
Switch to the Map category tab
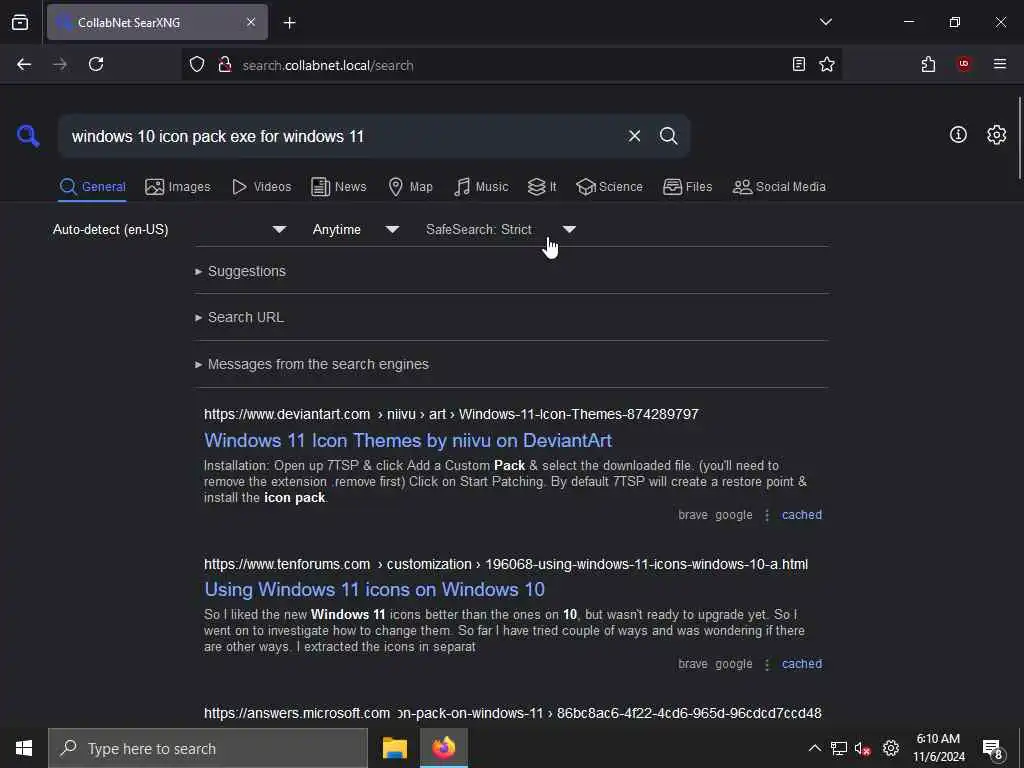click(410, 187)
